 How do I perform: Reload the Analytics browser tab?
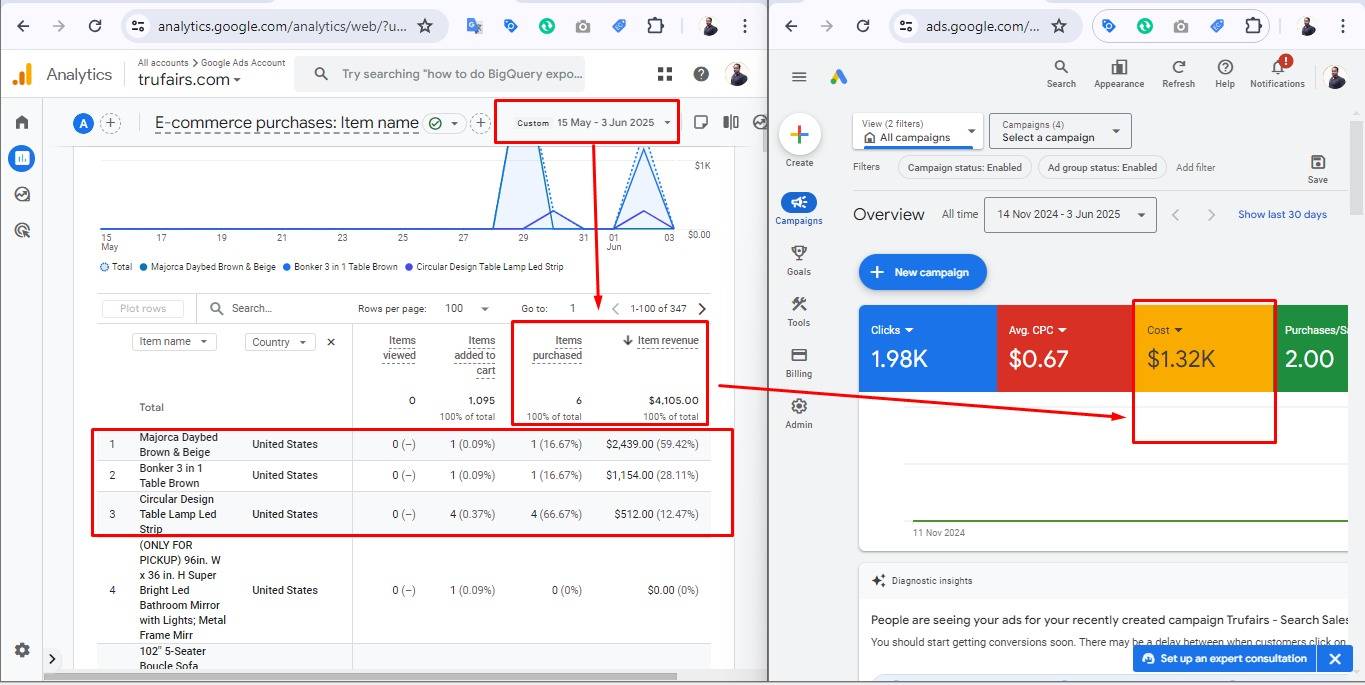click(x=94, y=26)
